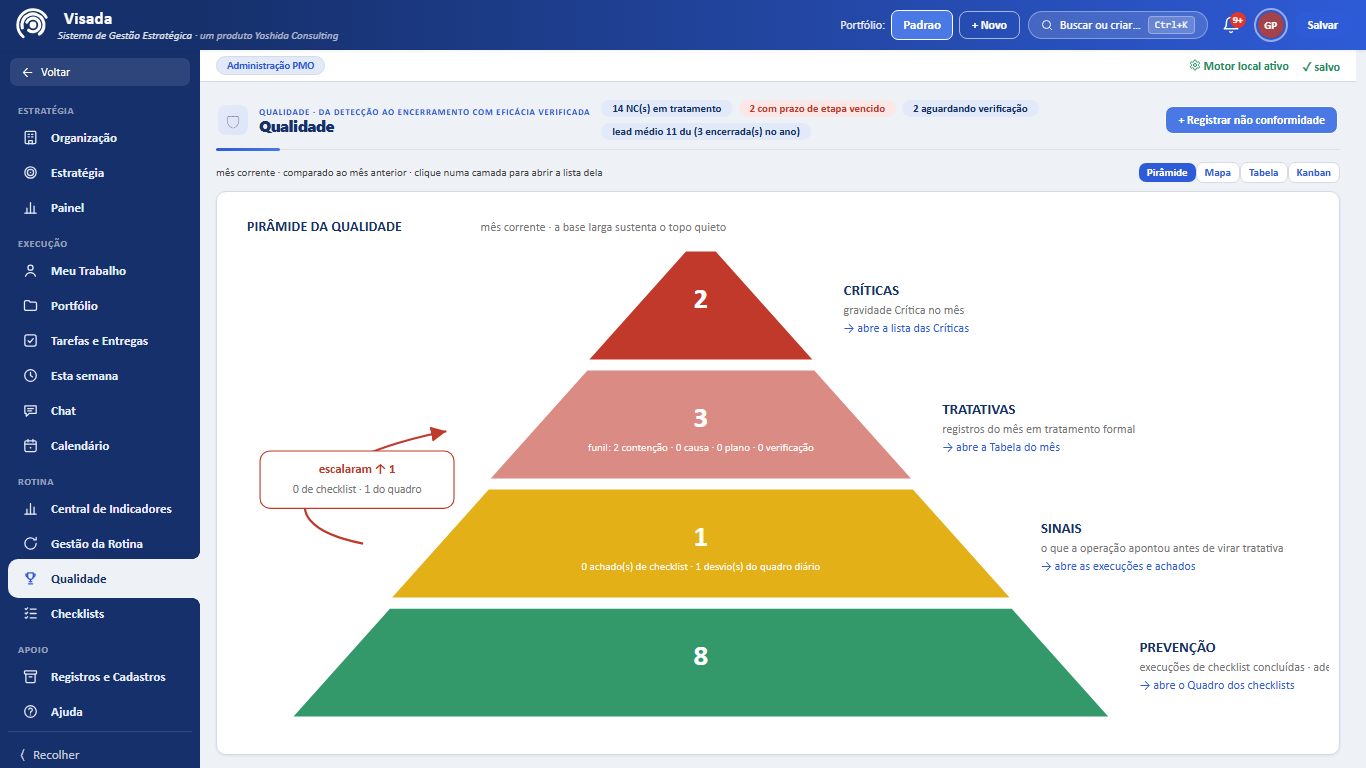Open Ajuda help icon in sidebar
The height and width of the screenshot is (768, 1366).
(x=30, y=712)
